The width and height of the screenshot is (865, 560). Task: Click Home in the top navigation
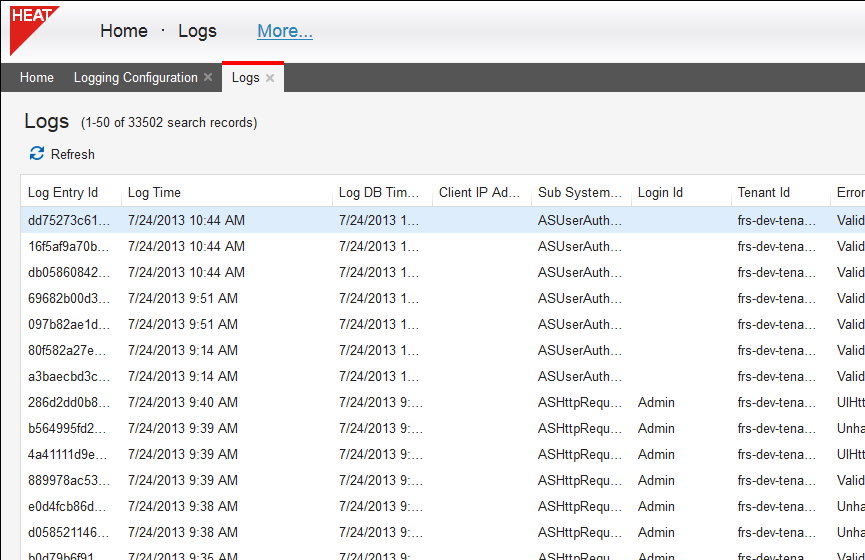[x=124, y=31]
